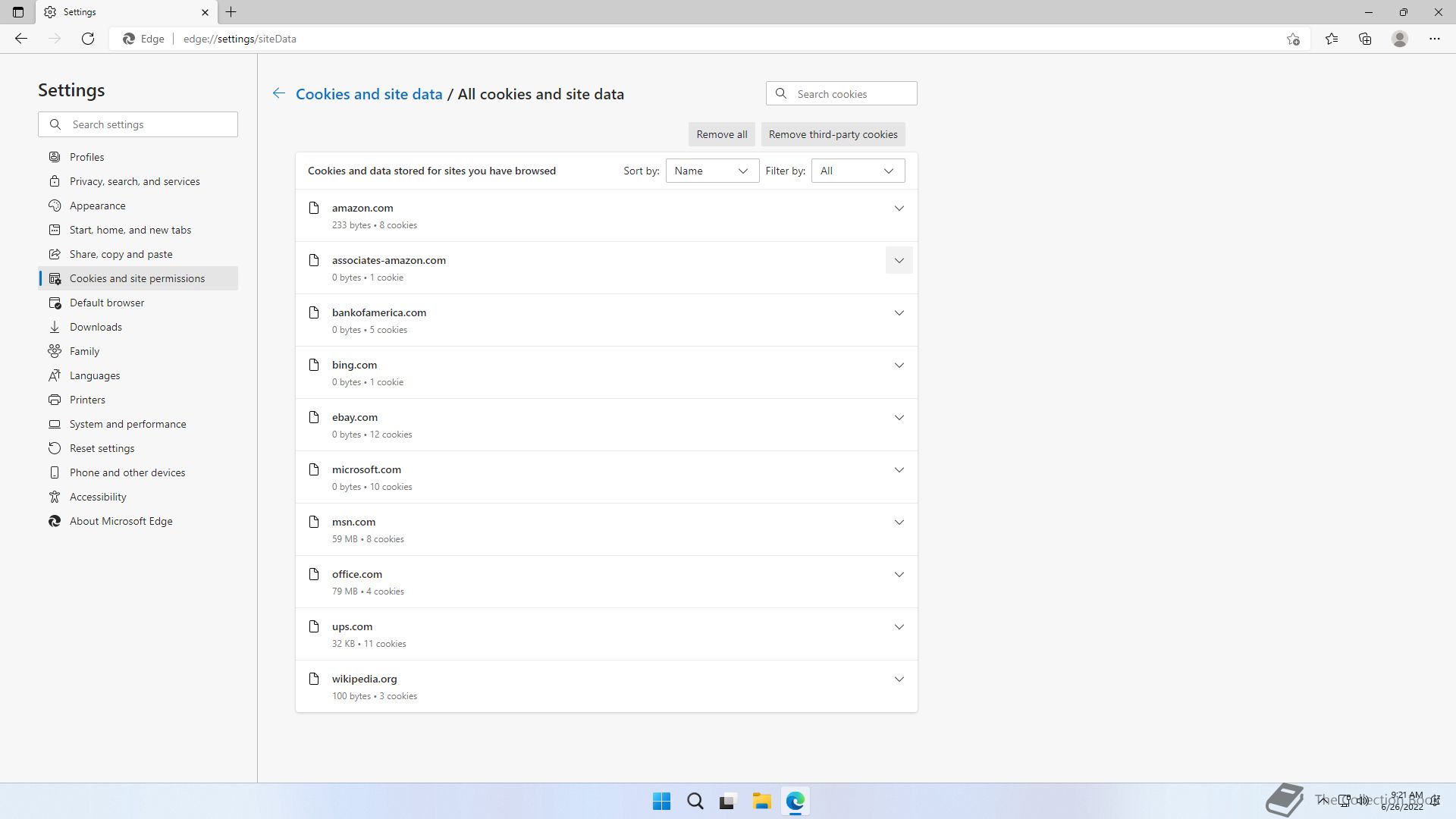The width and height of the screenshot is (1456, 819).
Task: Add this page to favorites star icon
Action: pos(1293,39)
